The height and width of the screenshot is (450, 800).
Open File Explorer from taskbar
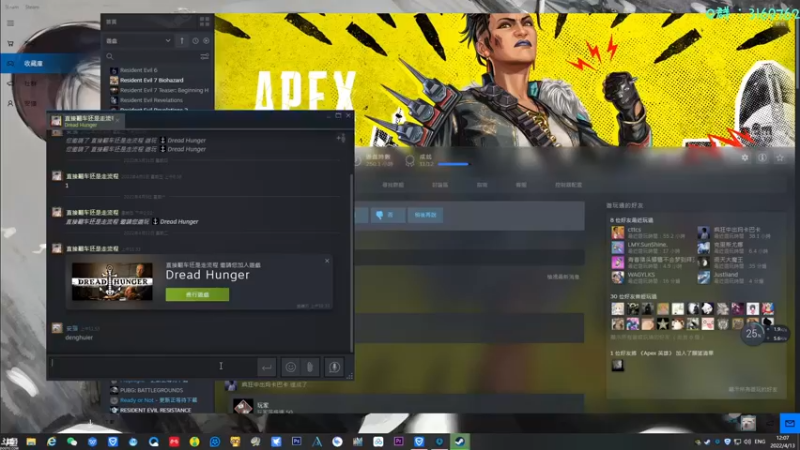[x=31, y=442]
